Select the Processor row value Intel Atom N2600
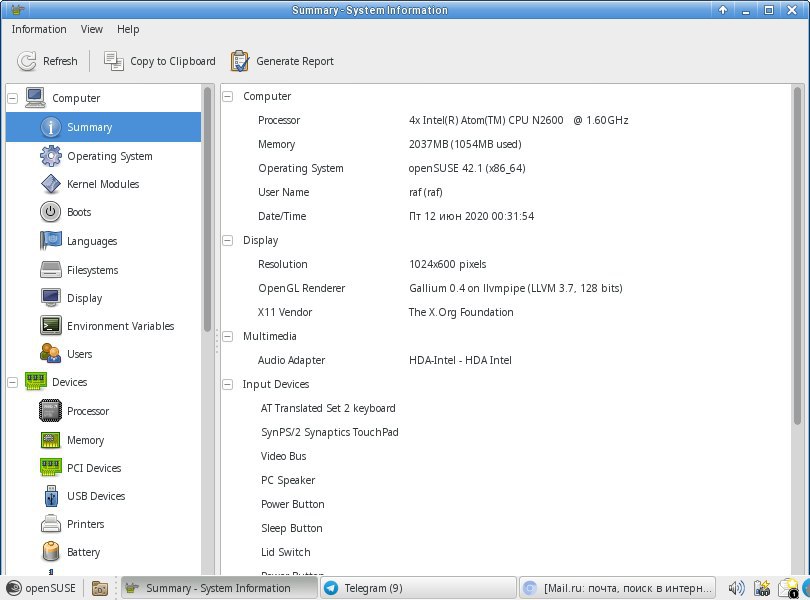The image size is (810, 600). pyautogui.click(x=519, y=120)
